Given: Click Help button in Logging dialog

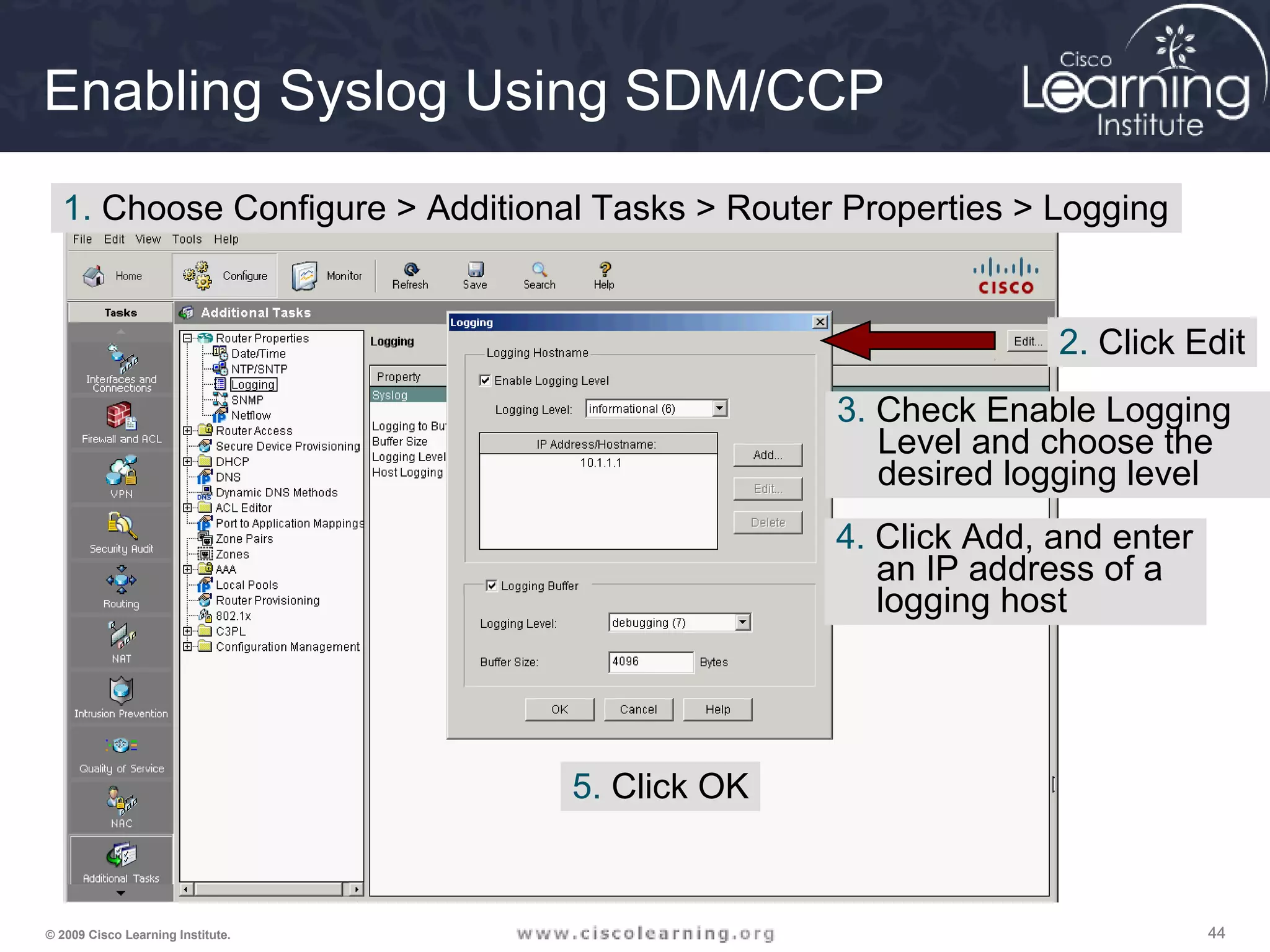Looking at the screenshot, I should 717,709.
